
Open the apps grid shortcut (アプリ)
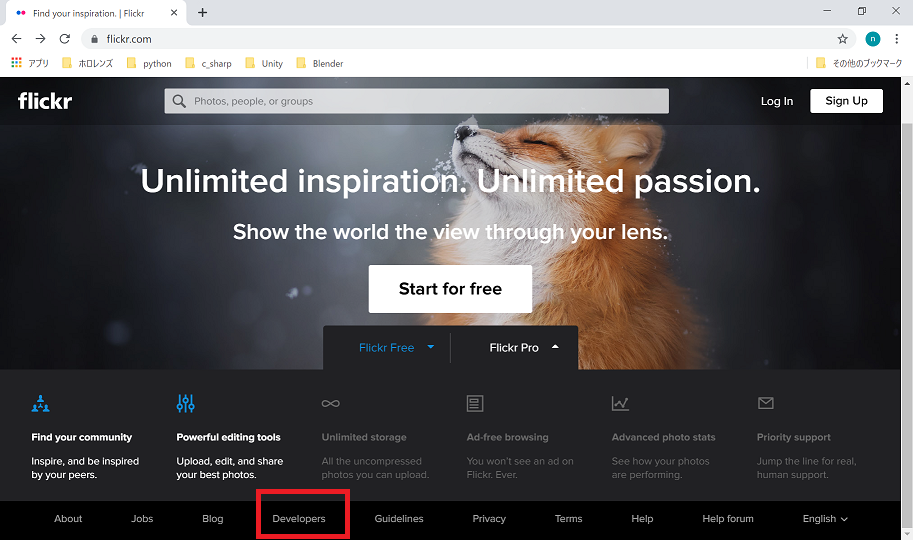(30, 63)
